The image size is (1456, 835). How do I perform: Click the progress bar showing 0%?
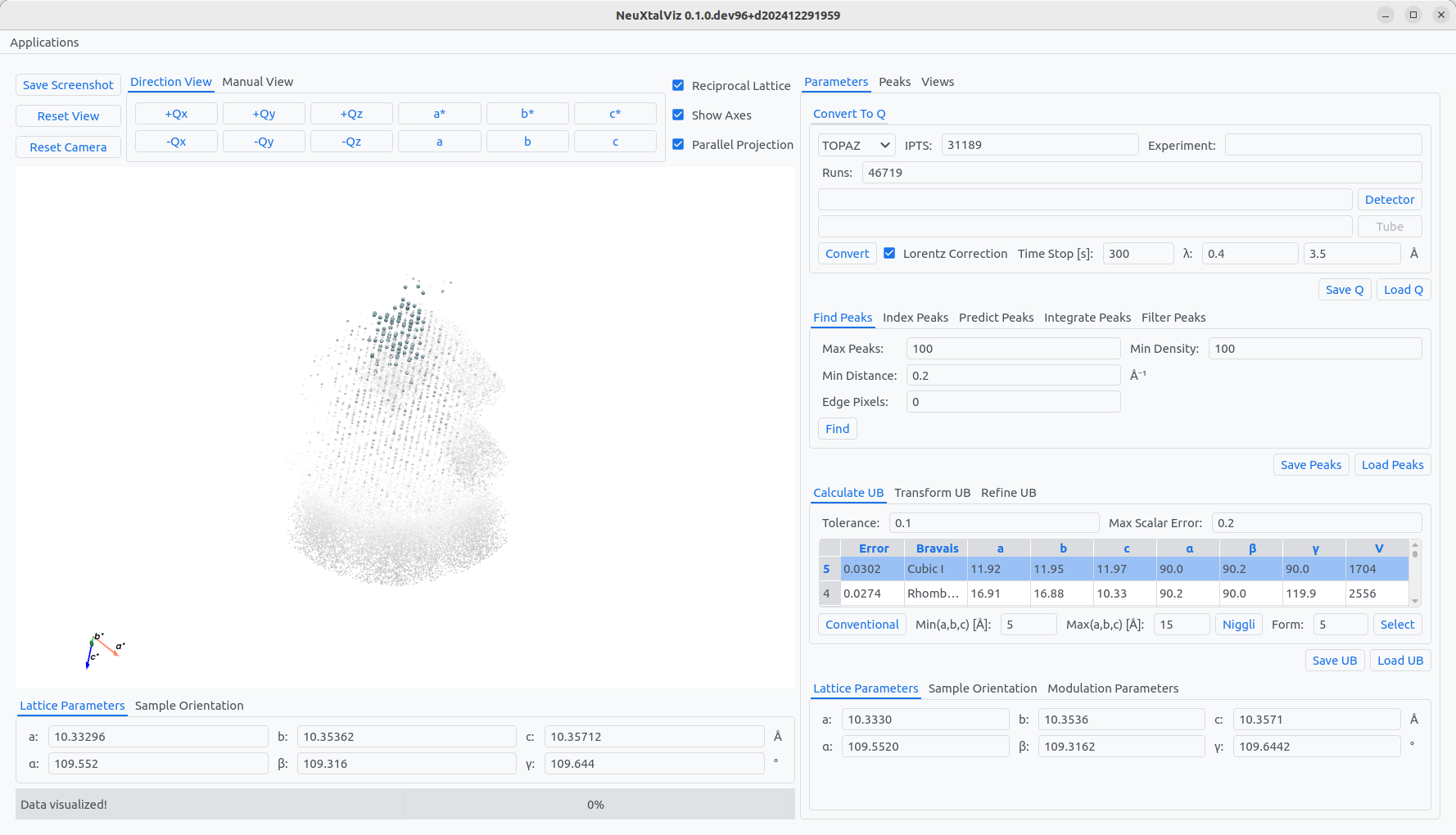[x=595, y=804]
